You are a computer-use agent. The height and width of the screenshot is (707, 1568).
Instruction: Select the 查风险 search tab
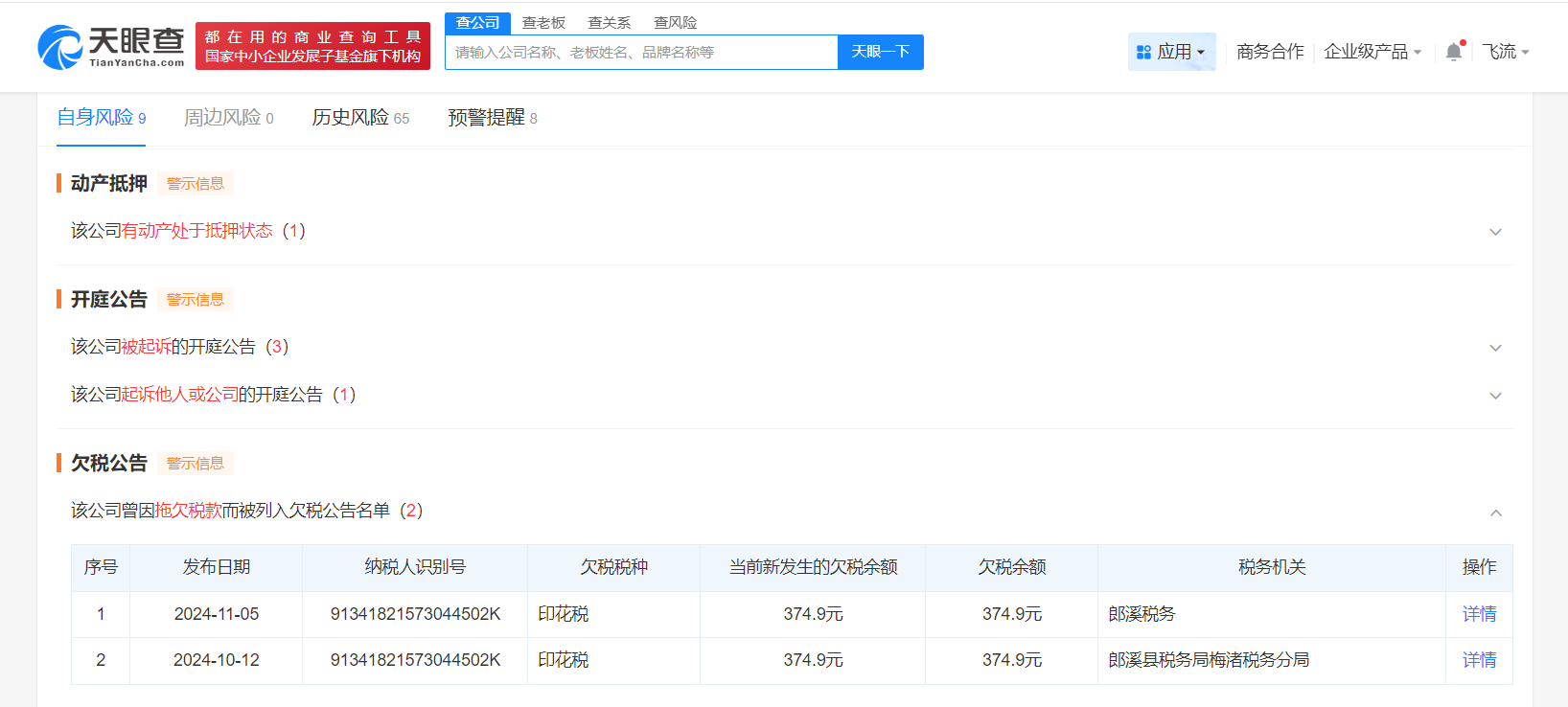pyautogui.click(x=675, y=23)
